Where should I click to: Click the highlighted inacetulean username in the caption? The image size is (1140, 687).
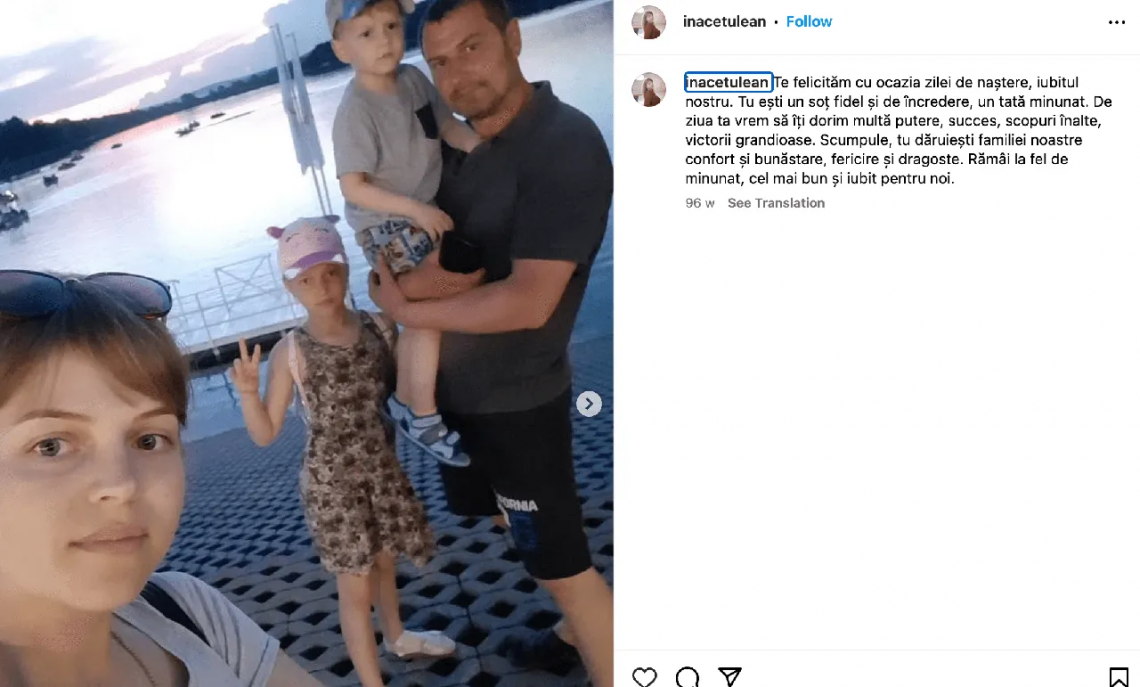[x=727, y=82]
